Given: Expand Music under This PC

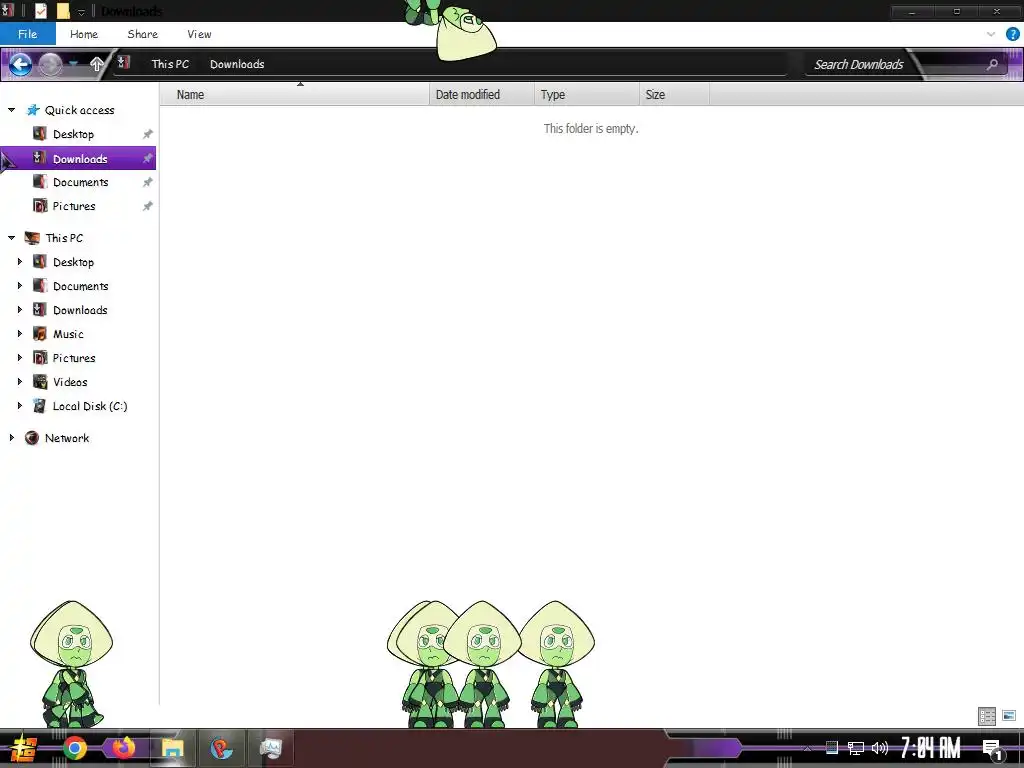Looking at the screenshot, I should (20, 334).
